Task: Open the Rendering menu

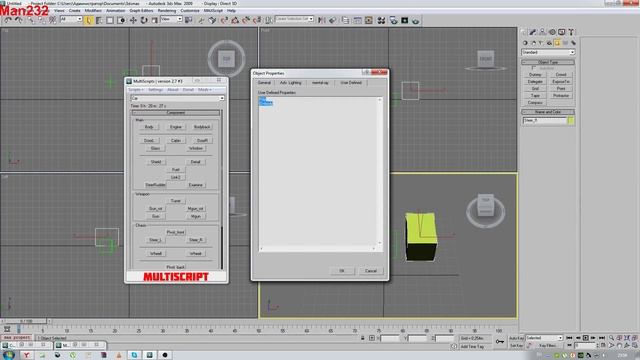Action: 167,11
